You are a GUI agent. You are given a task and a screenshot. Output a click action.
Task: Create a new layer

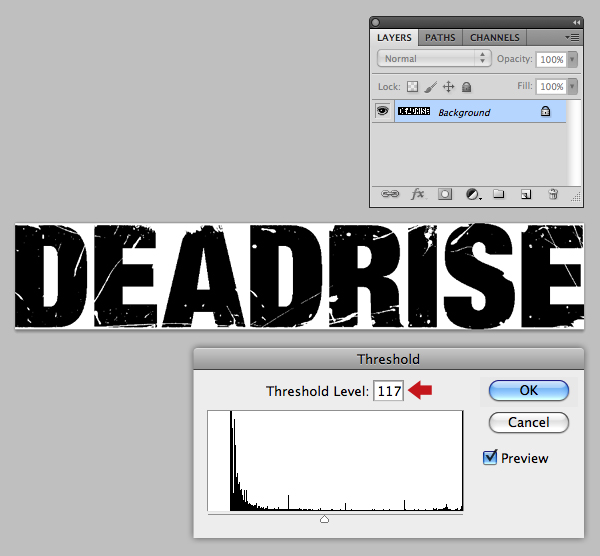click(x=526, y=194)
